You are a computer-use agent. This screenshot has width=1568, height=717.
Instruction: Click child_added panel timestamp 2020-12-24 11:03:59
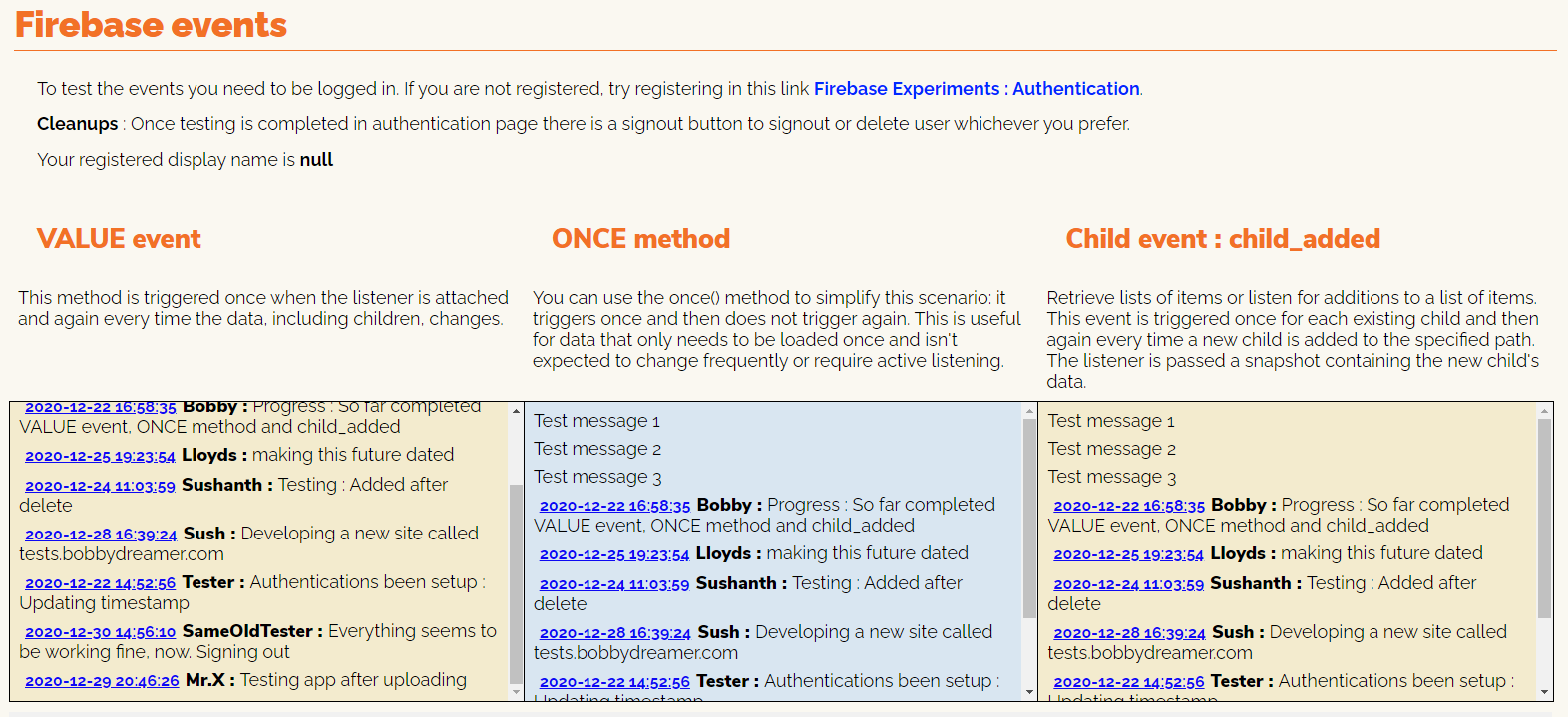pyautogui.click(x=1129, y=584)
